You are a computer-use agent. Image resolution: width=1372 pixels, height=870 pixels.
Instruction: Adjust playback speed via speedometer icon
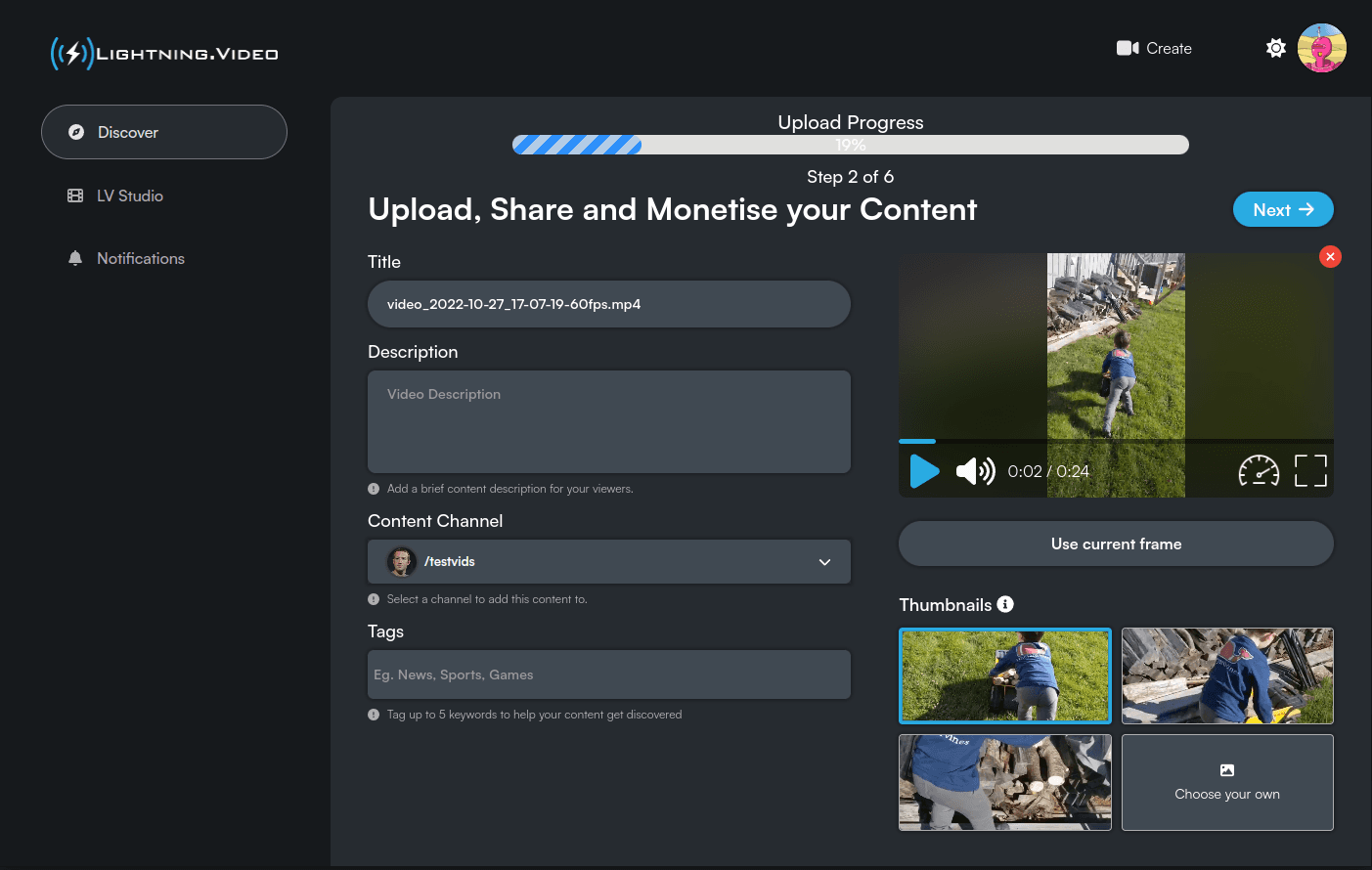pyautogui.click(x=1260, y=471)
